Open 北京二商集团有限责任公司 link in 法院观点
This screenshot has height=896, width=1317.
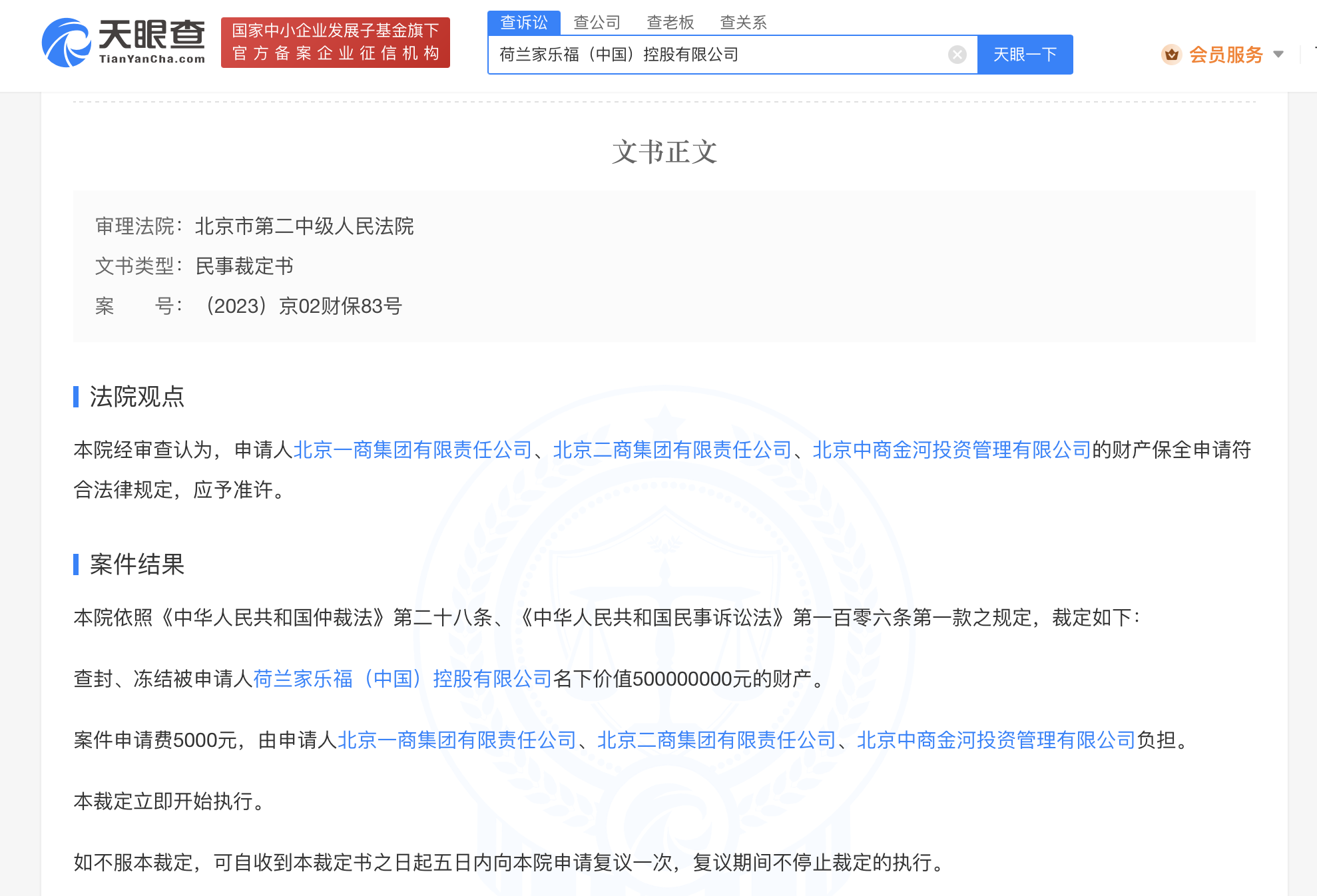tap(672, 450)
